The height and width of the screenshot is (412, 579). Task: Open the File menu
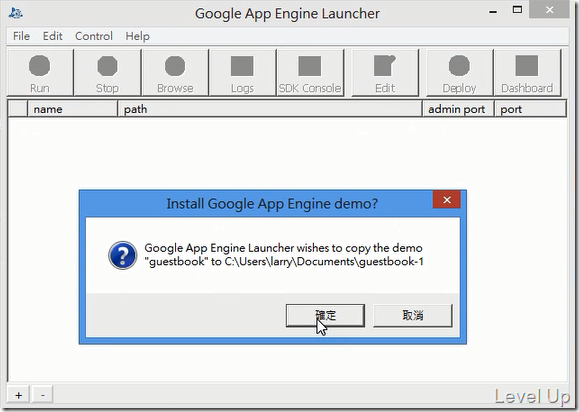[21, 36]
